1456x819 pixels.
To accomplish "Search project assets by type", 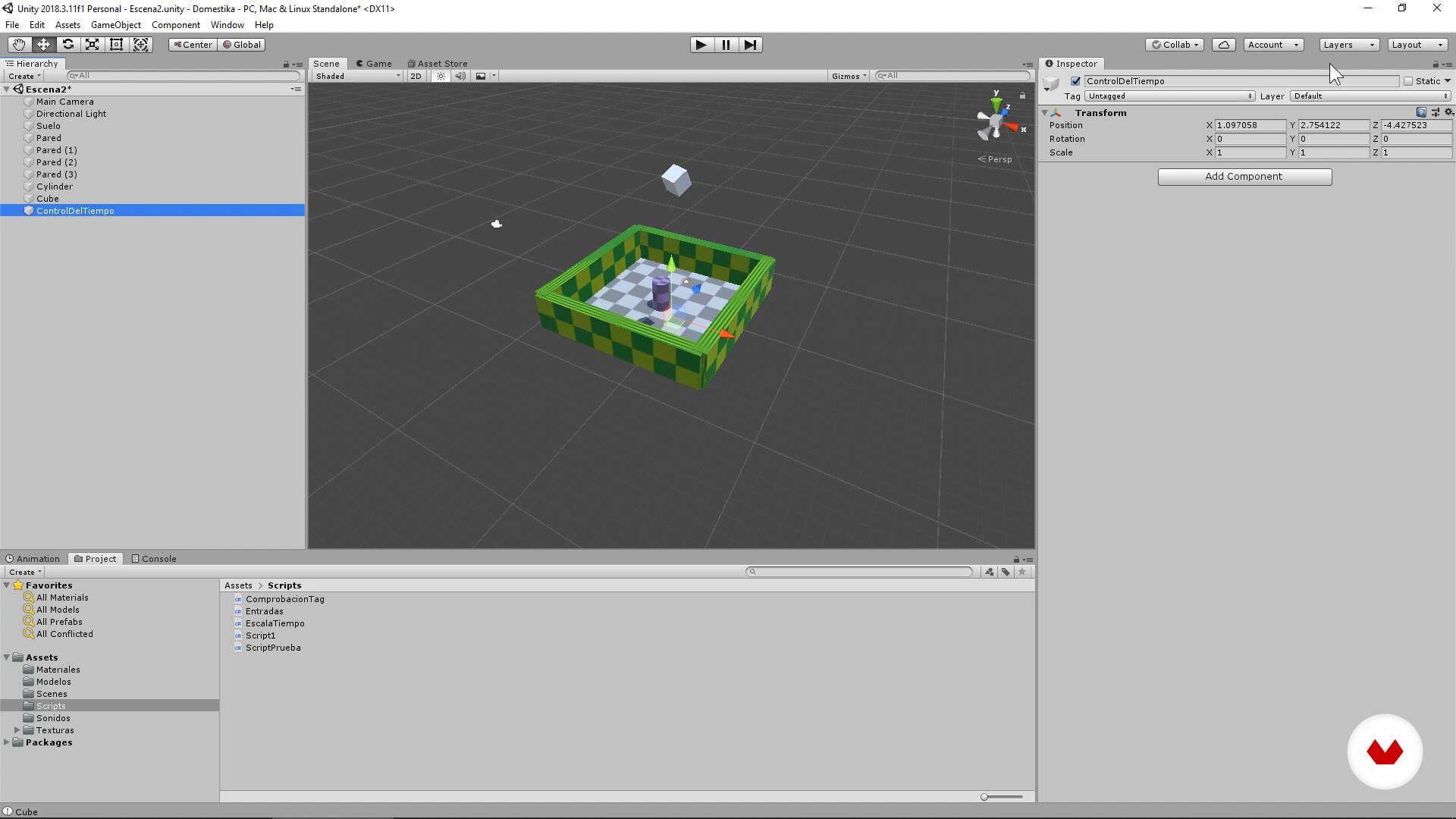I will click(990, 572).
